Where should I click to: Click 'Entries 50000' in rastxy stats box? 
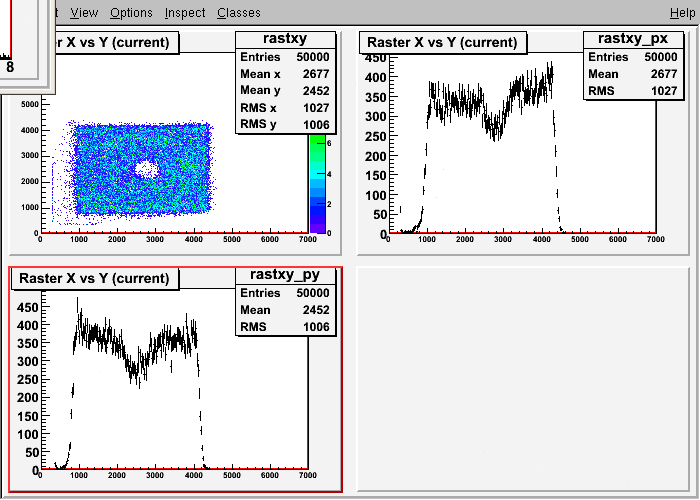pyautogui.click(x=285, y=57)
